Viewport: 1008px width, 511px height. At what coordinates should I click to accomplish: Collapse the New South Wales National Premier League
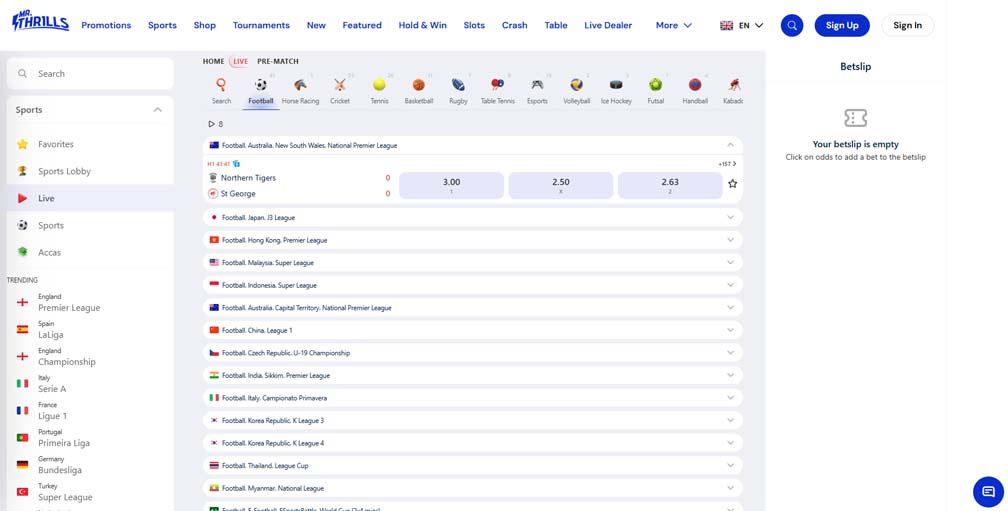click(x=730, y=145)
